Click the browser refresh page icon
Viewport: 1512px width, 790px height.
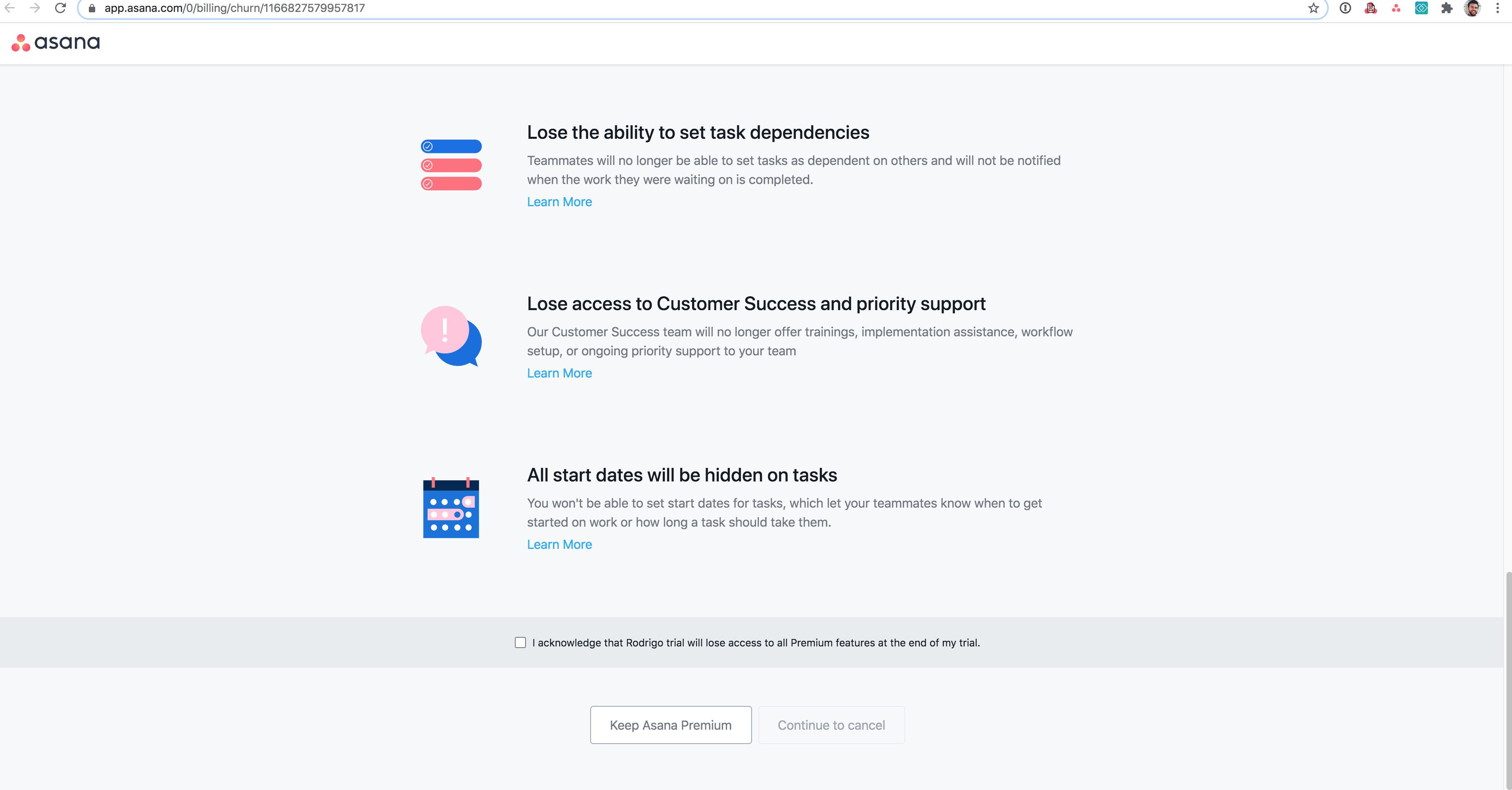click(60, 8)
